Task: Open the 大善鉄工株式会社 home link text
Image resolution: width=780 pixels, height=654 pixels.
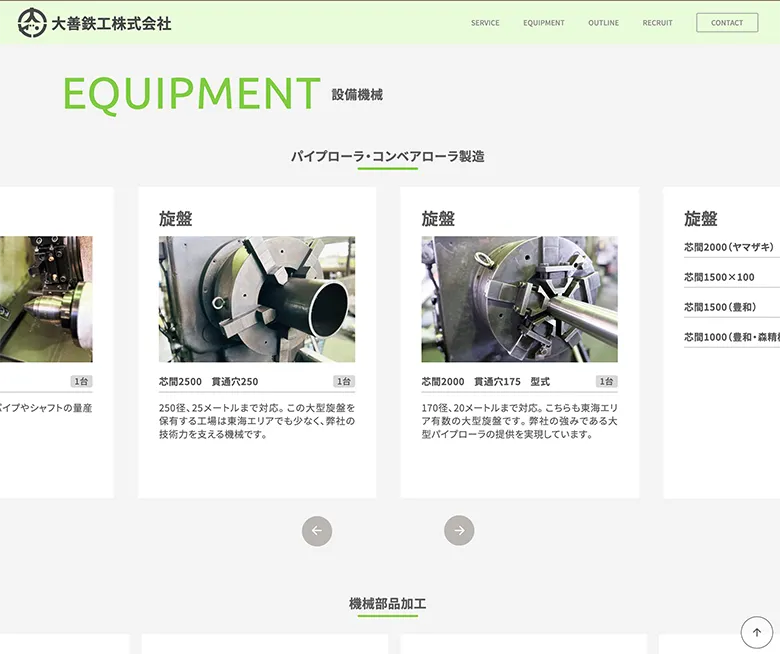Action: click(x=111, y=23)
